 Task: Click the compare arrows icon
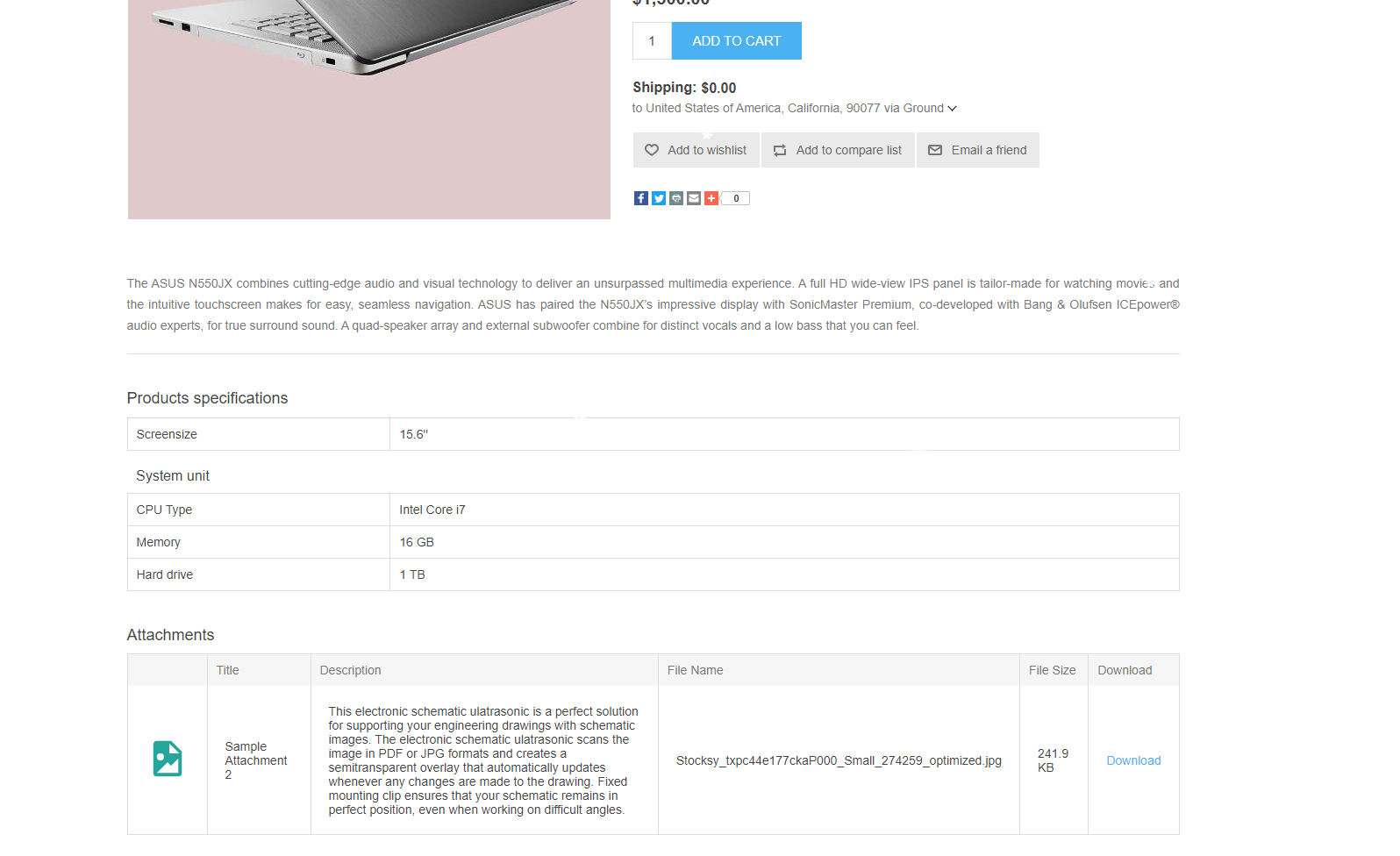click(780, 151)
